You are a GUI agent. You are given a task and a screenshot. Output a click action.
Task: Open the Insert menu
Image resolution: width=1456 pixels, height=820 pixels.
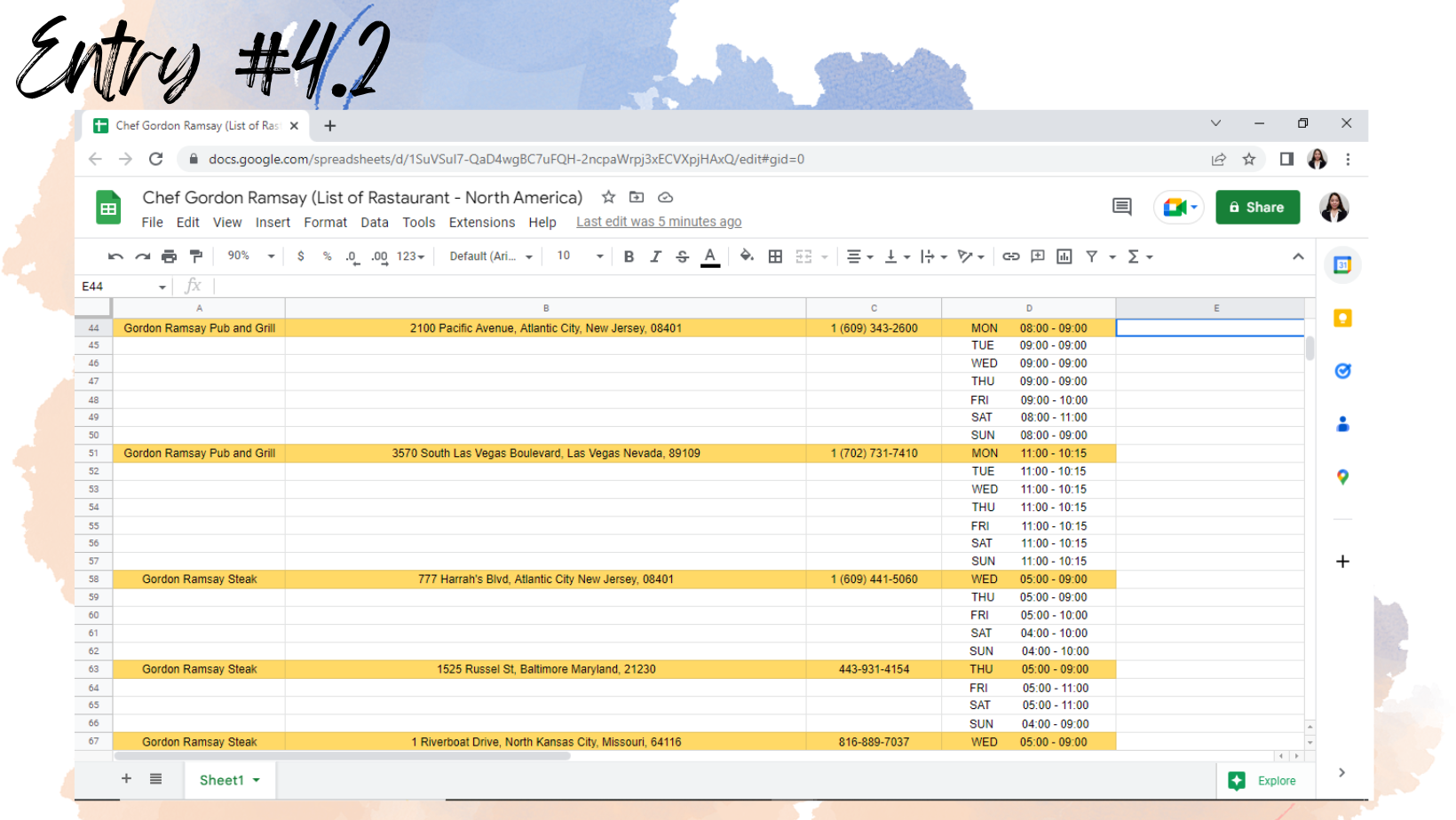pos(273,223)
